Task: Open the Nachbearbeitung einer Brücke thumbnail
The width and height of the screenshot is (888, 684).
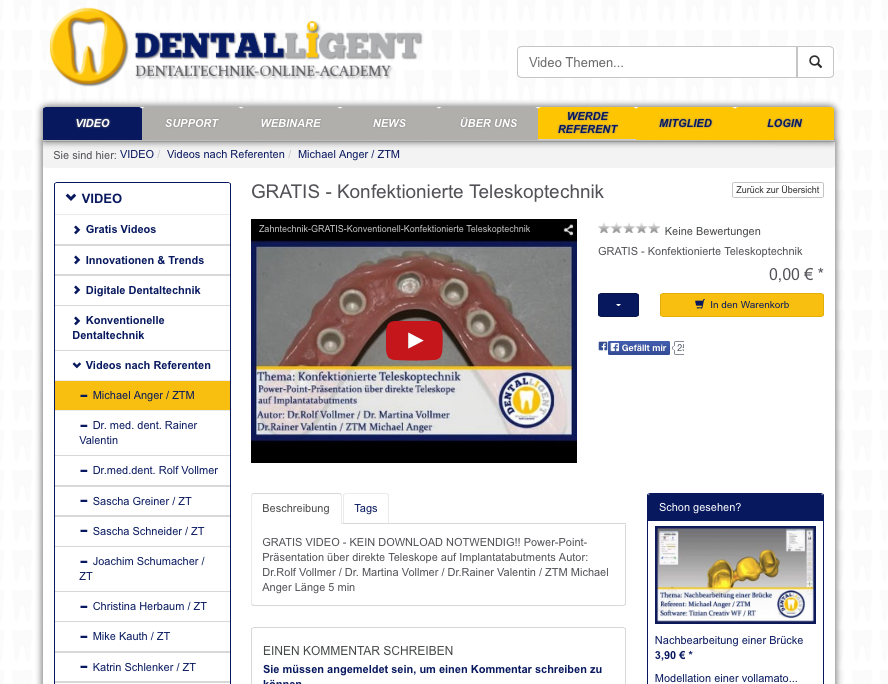Action: [x=735, y=575]
